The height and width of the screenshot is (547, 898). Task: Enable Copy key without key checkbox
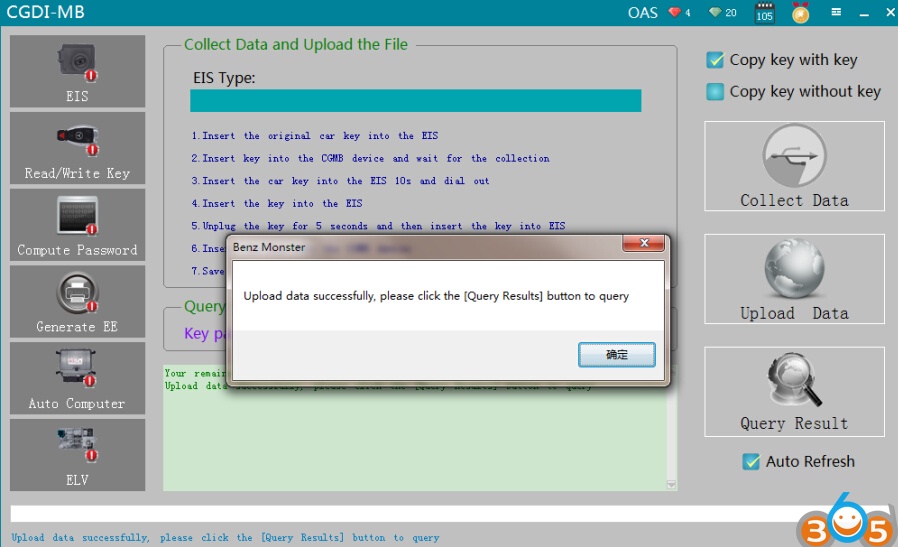(715, 92)
